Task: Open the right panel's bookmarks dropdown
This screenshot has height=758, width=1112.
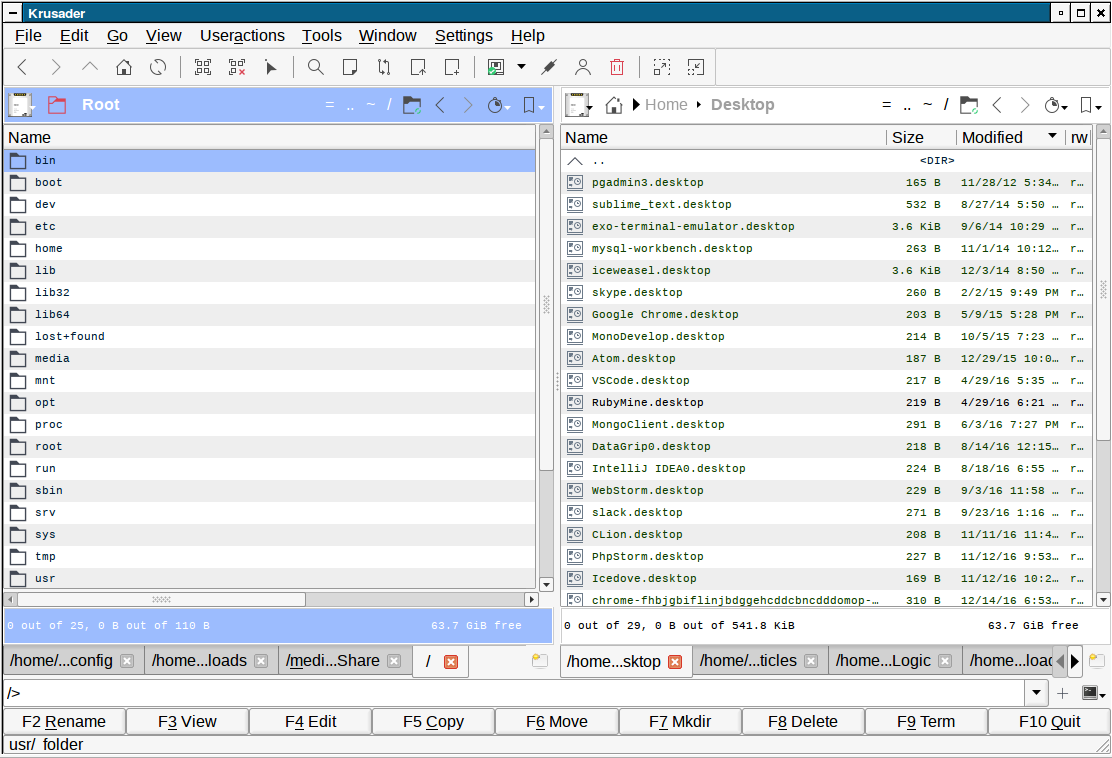Action: (1091, 105)
